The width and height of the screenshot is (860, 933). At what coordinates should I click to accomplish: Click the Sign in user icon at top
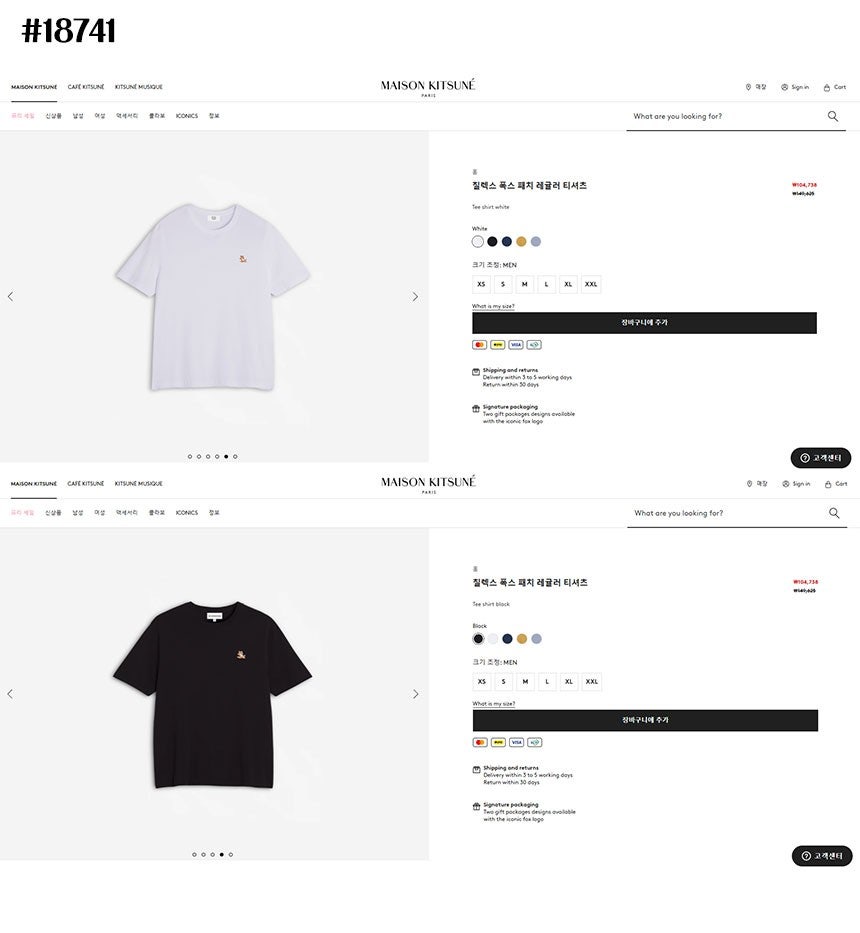[x=784, y=87]
